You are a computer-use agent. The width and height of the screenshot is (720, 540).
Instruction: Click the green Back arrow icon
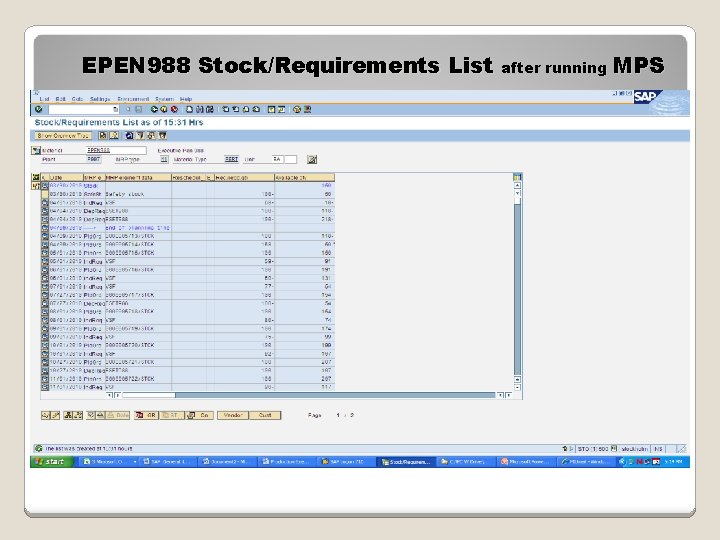point(154,109)
